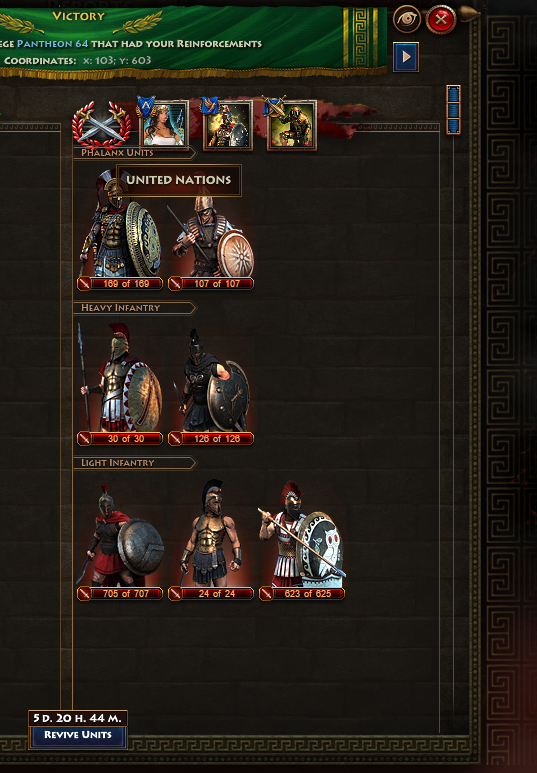
Task: Click the eye spy icon button
Action: click(x=407, y=20)
